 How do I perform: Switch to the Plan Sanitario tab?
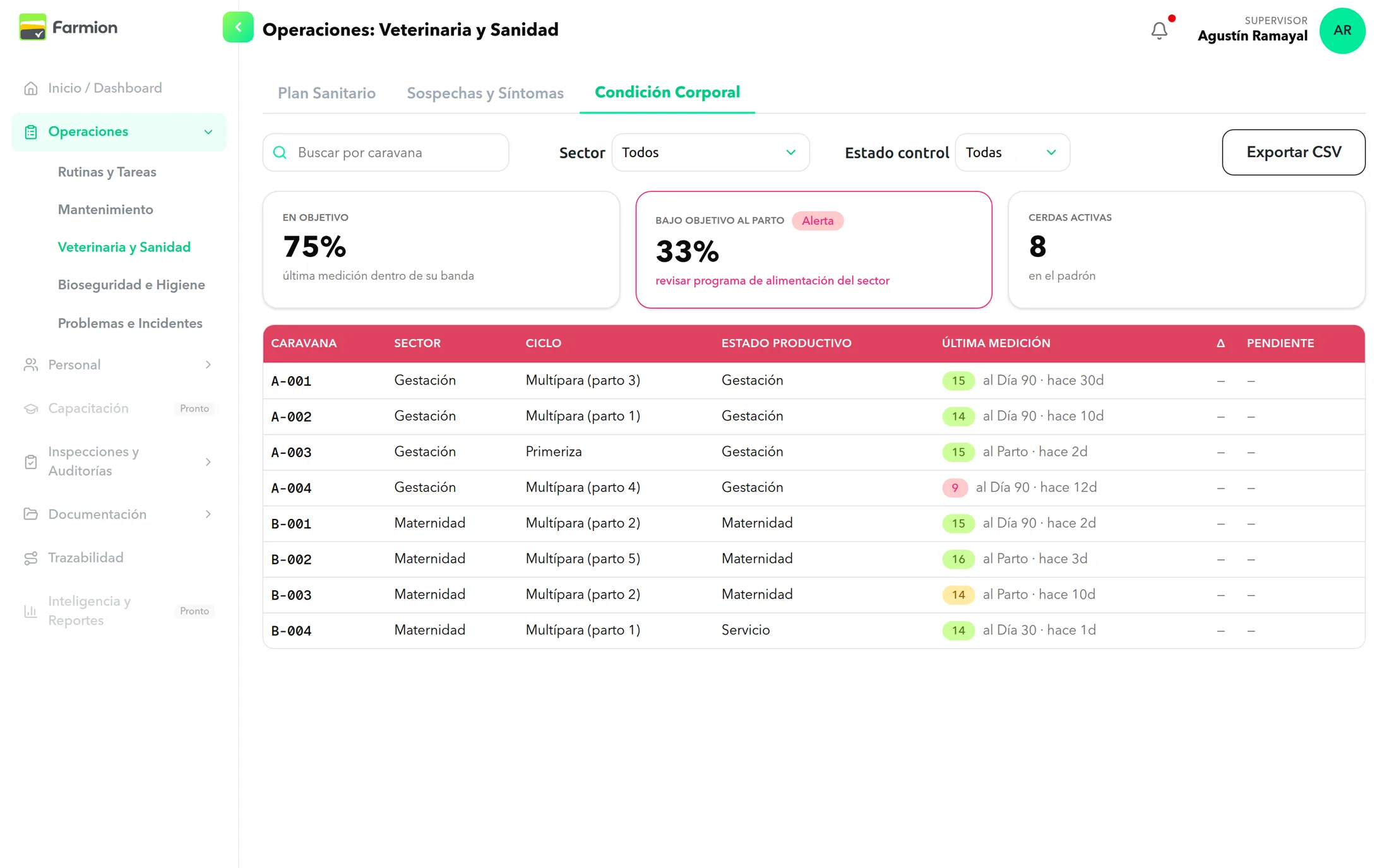(x=326, y=93)
